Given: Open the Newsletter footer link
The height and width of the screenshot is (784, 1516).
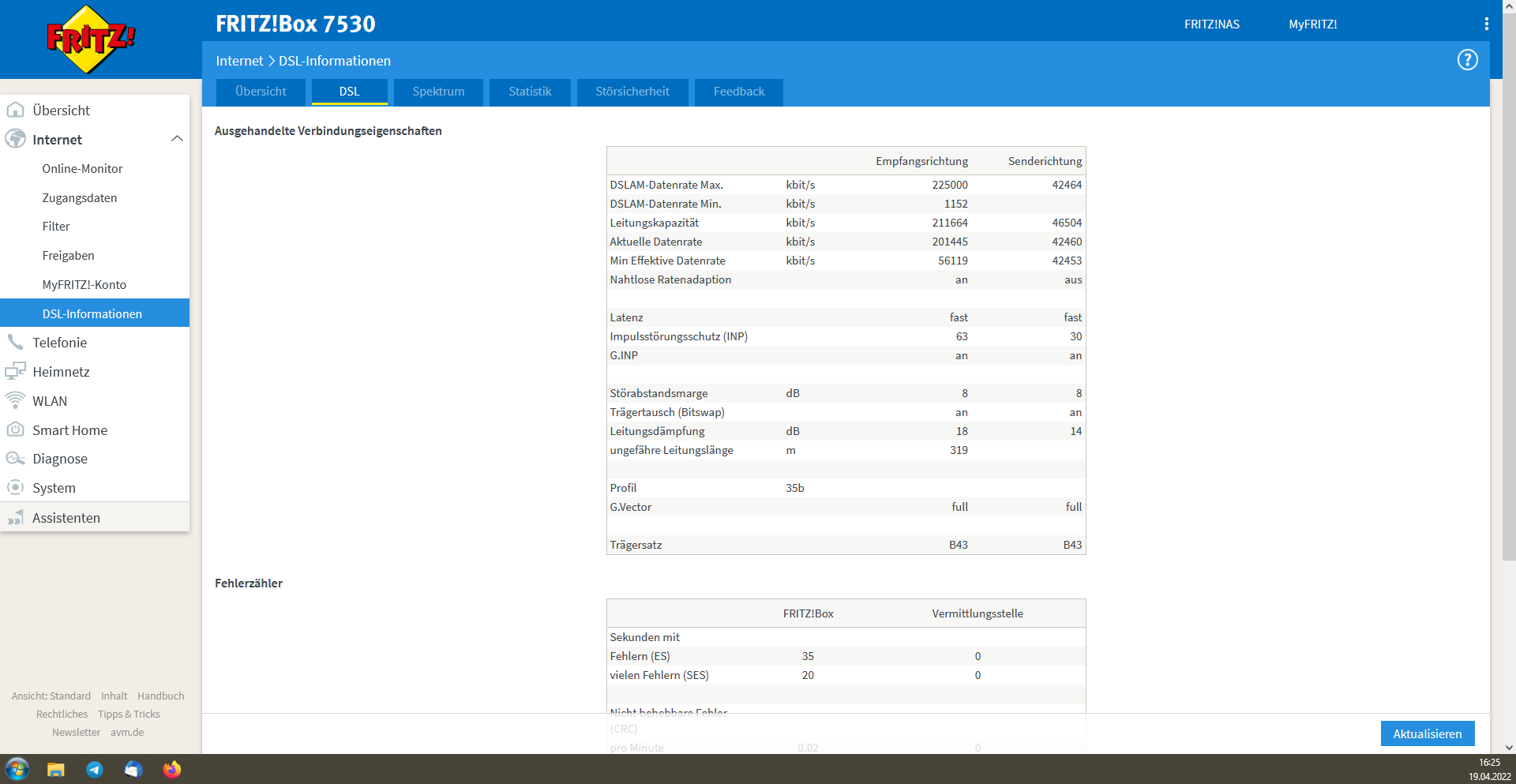Looking at the screenshot, I should (x=77, y=733).
